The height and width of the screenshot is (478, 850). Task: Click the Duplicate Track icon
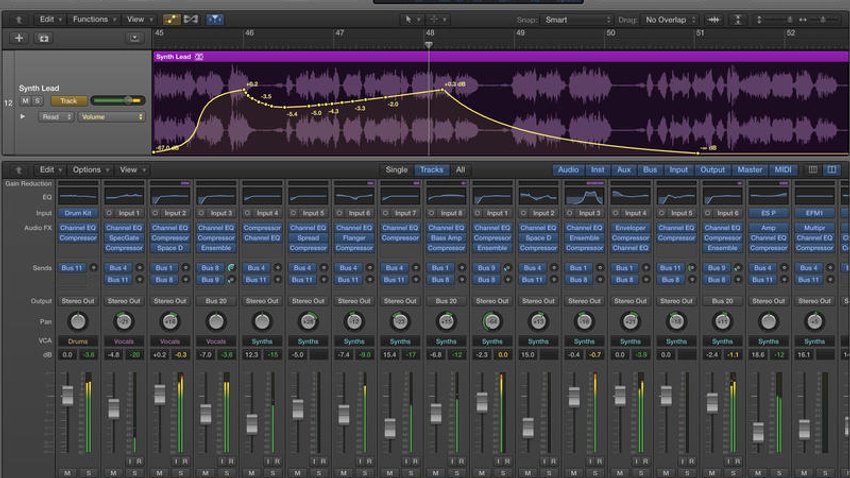[x=44, y=38]
